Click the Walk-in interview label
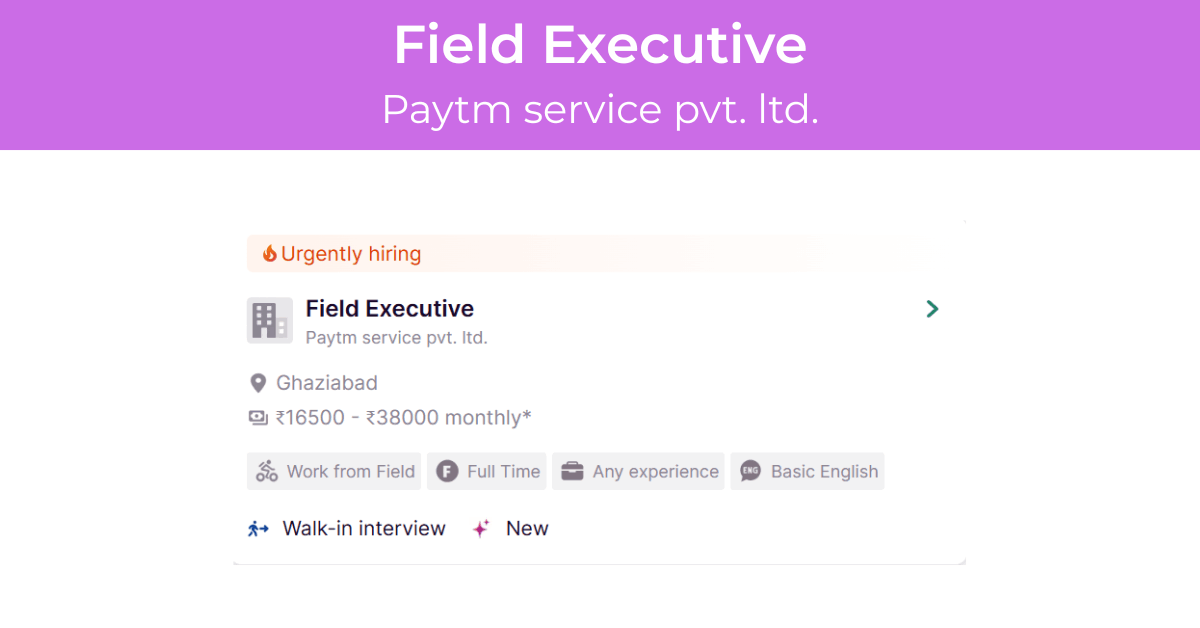1200x628 pixels. (x=364, y=529)
